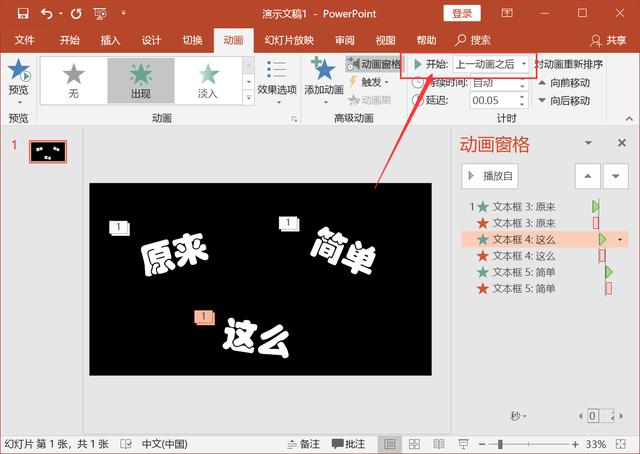
Task: Start slideshow from status bar icon
Action: pyautogui.click(x=463, y=444)
